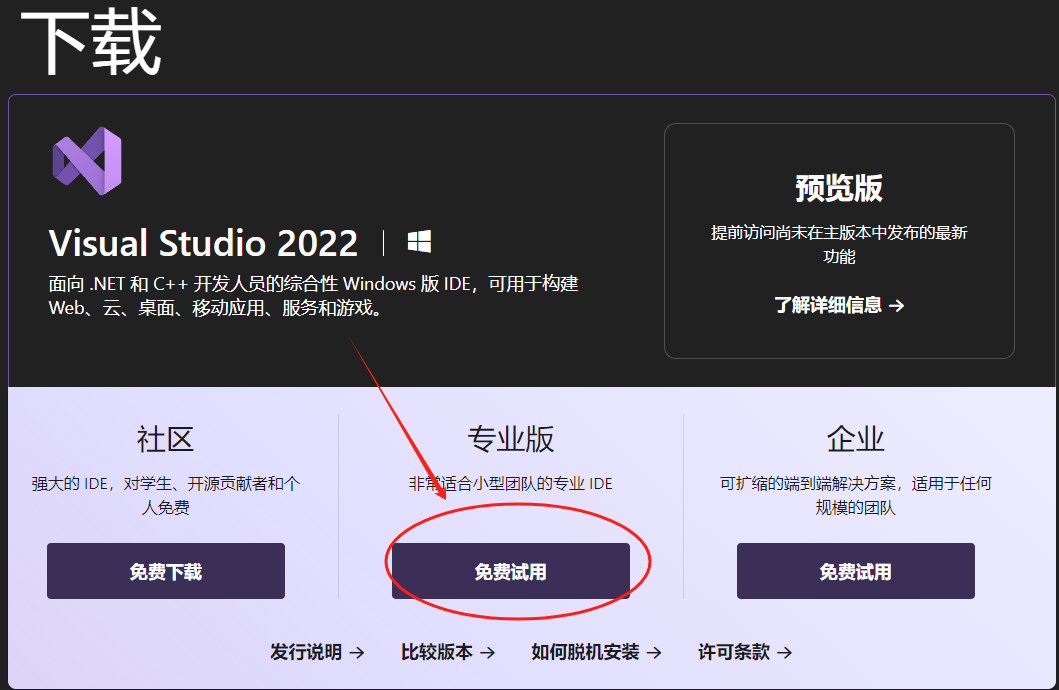This screenshot has width=1059, height=690.
Task: Click 免费下载 button under 社区
Action: click(165, 571)
